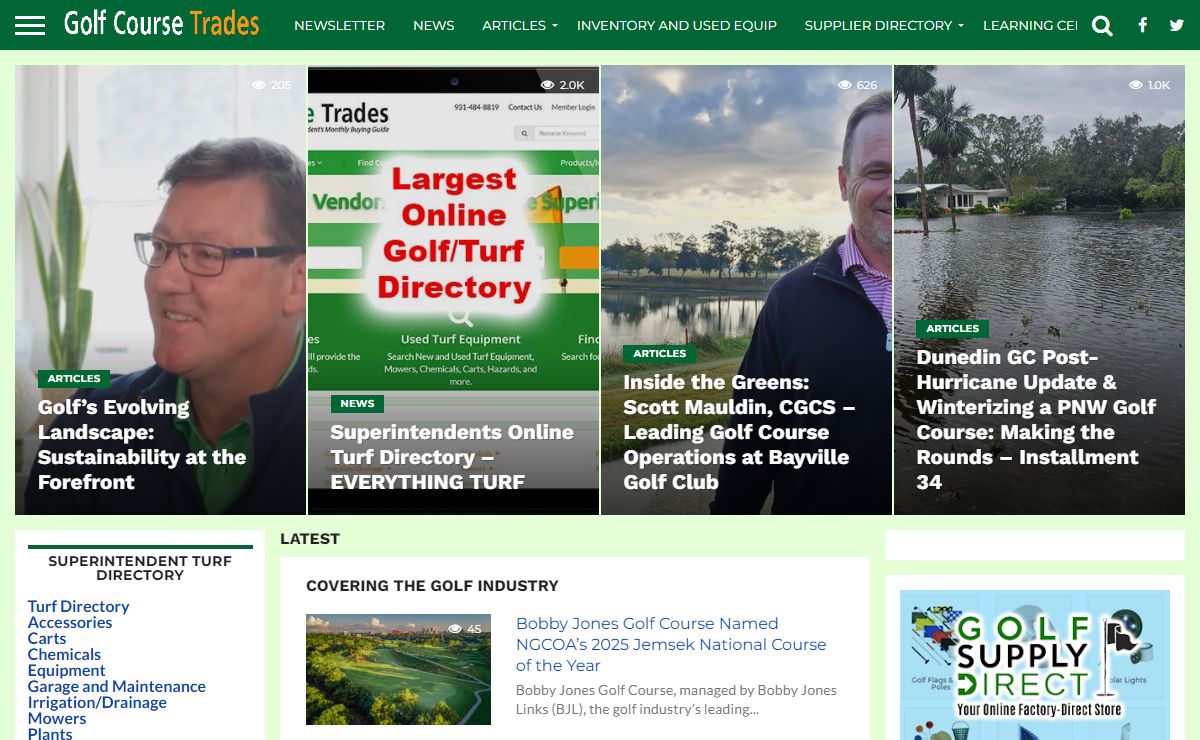Viewport: 1200px width, 740px height.
Task: Open Bobby Jones Golf Course Named article
Action: tap(671, 644)
